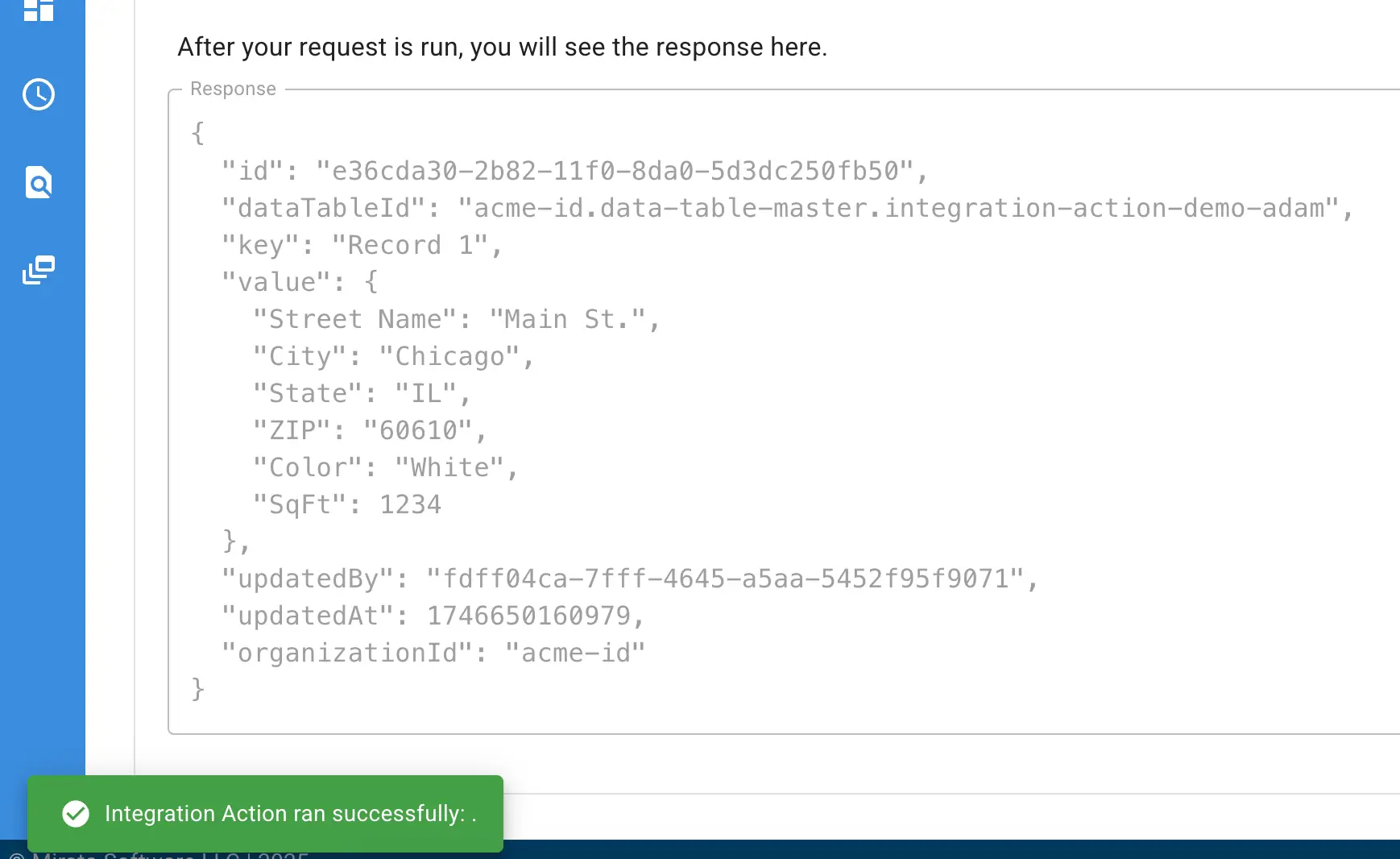This screenshot has height=859, width=1400.
Task: Click the "City": "Chicago" line
Action: click(393, 356)
